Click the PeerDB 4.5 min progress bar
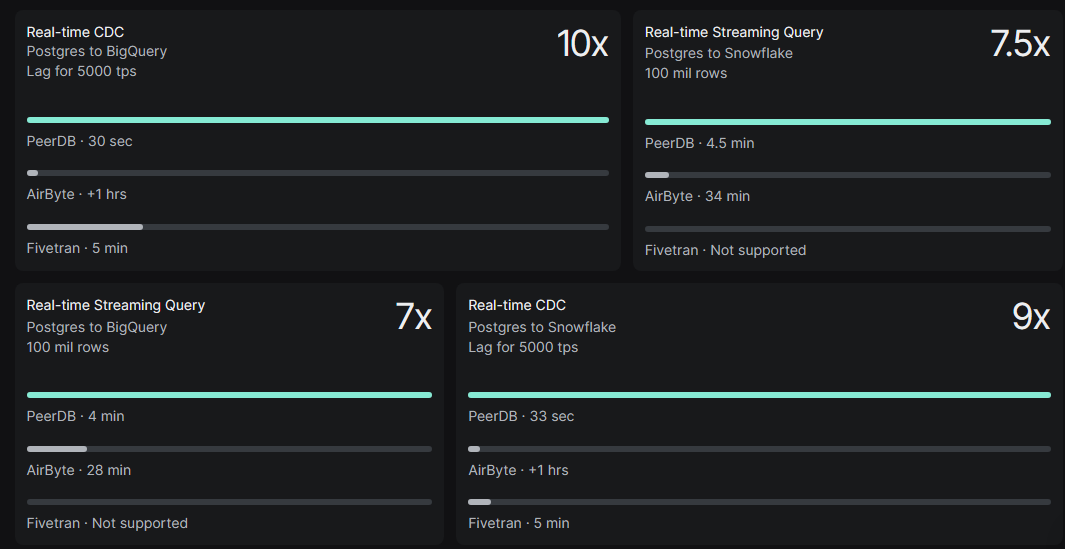This screenshot has width=1065, height=549. (848, 122)
